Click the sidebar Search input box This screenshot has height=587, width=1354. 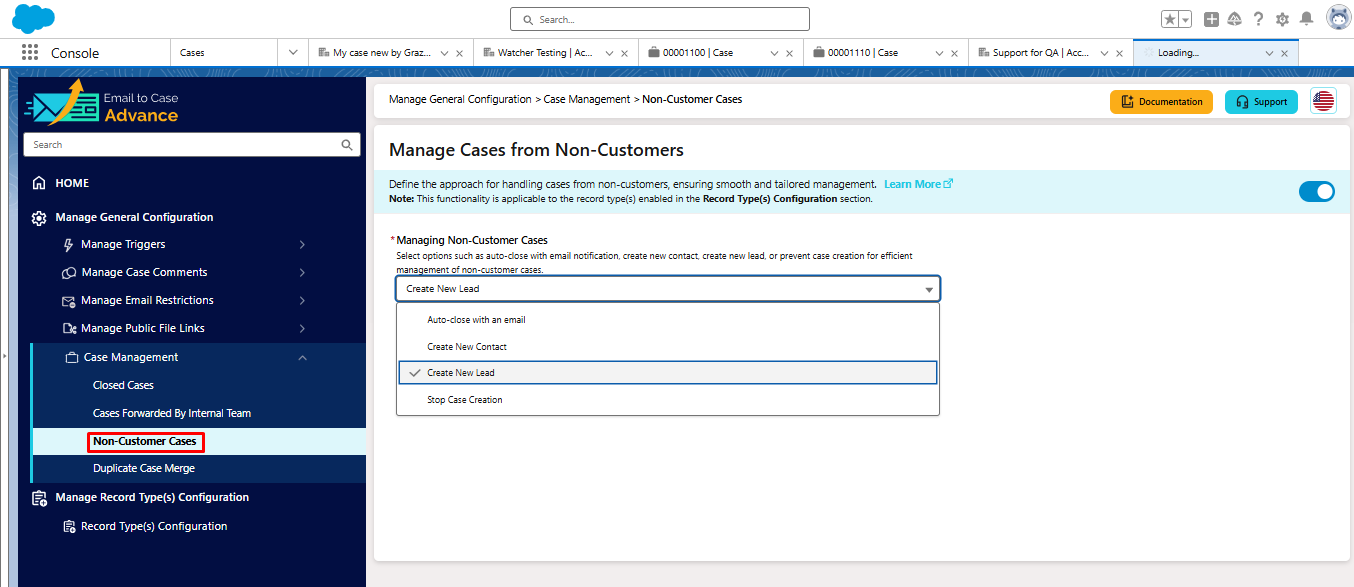[x=190, y=145]
